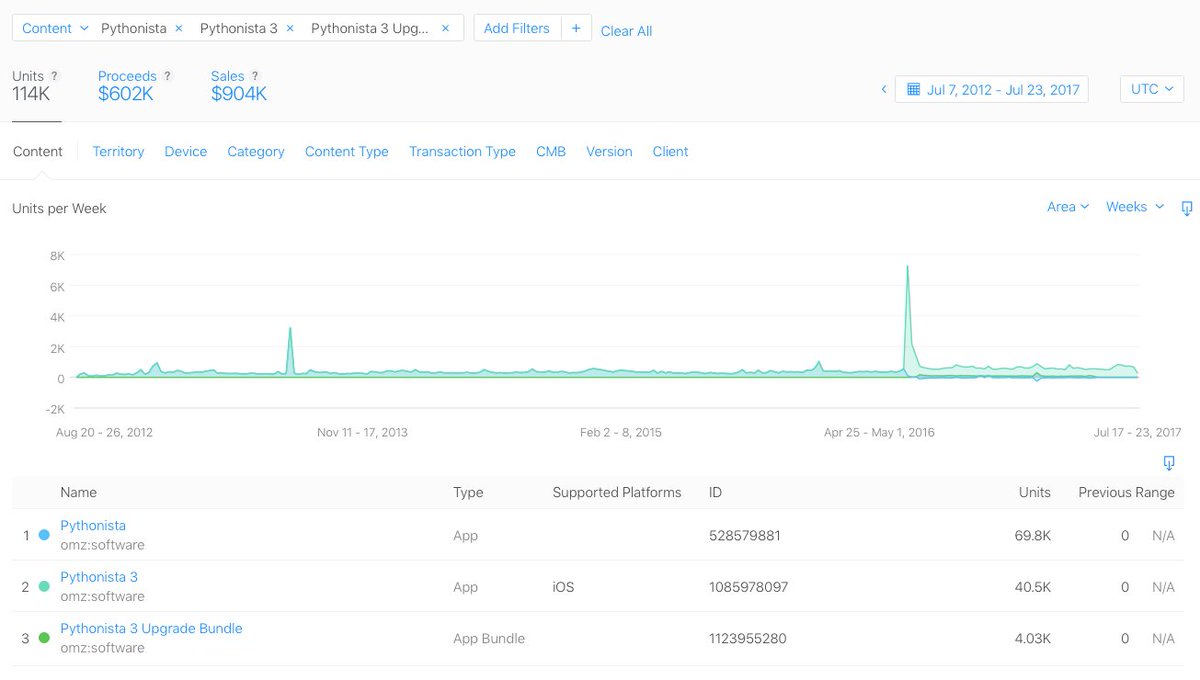
Task: Click the ID column header
Action: (715, 492)
